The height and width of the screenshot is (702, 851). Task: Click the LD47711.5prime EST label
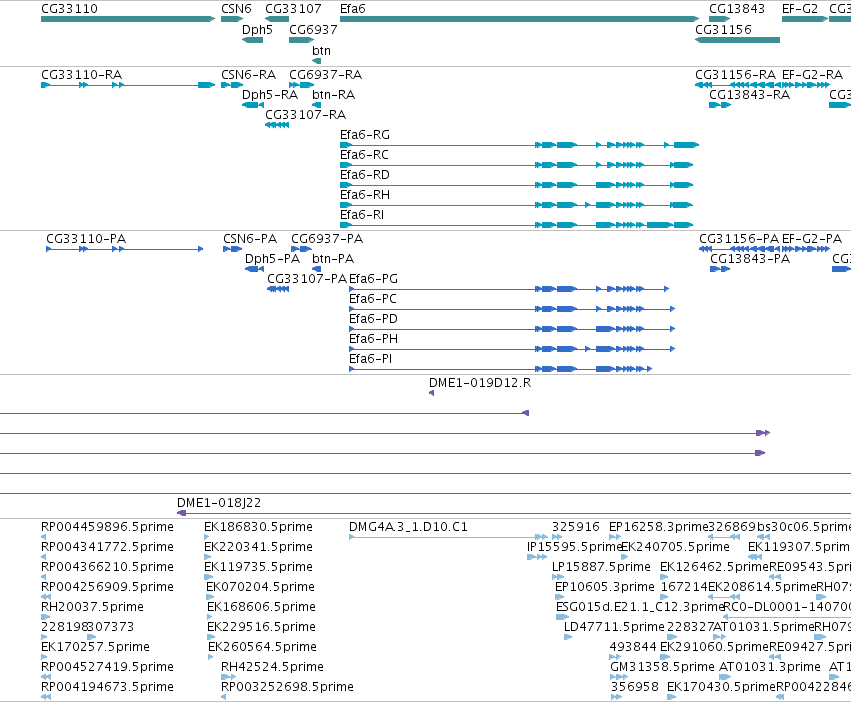tap(614, 627)
